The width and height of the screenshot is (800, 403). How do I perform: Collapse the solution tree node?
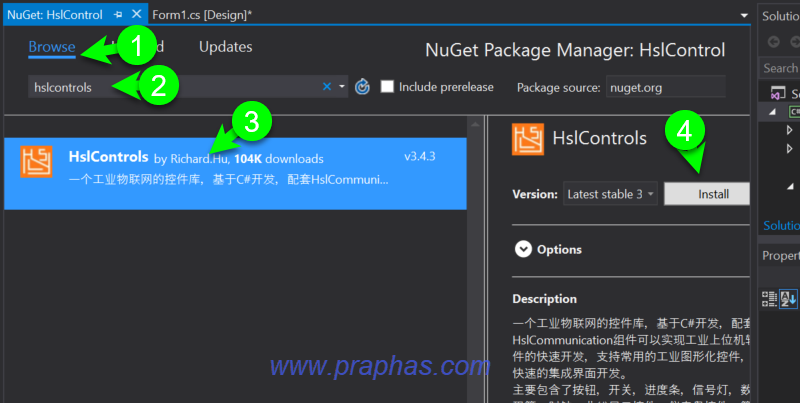point(772,112)
